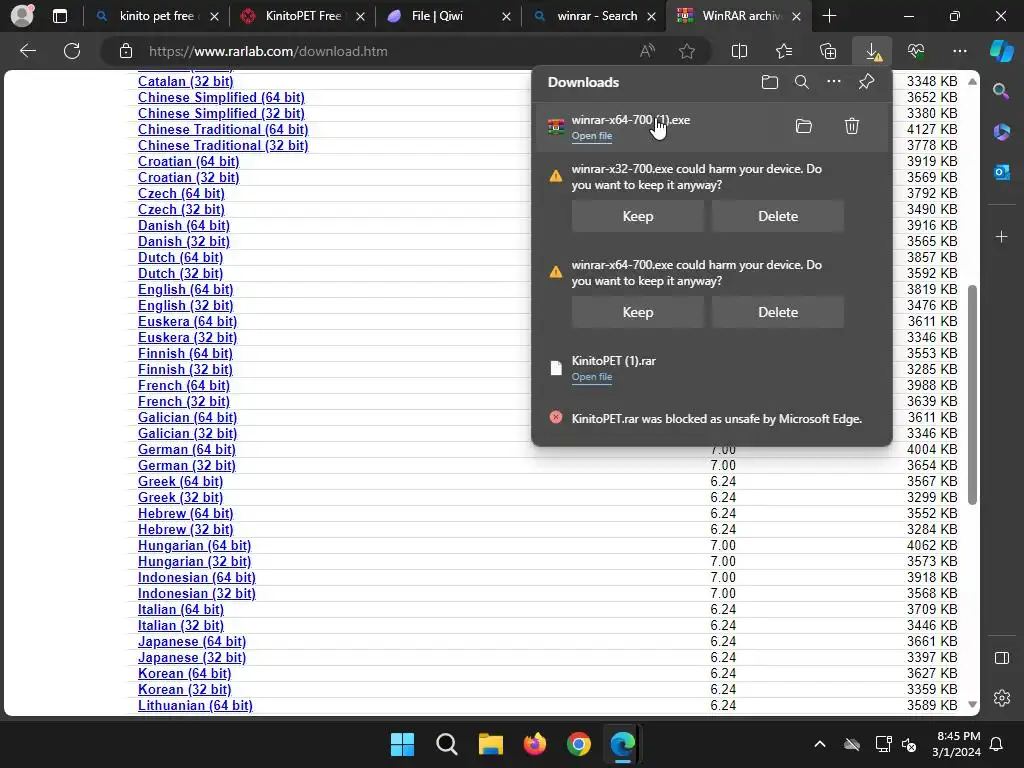This screenshot has height=768, width=1024.
Task: Pin the Downloads panel
Action: (867, 82)
